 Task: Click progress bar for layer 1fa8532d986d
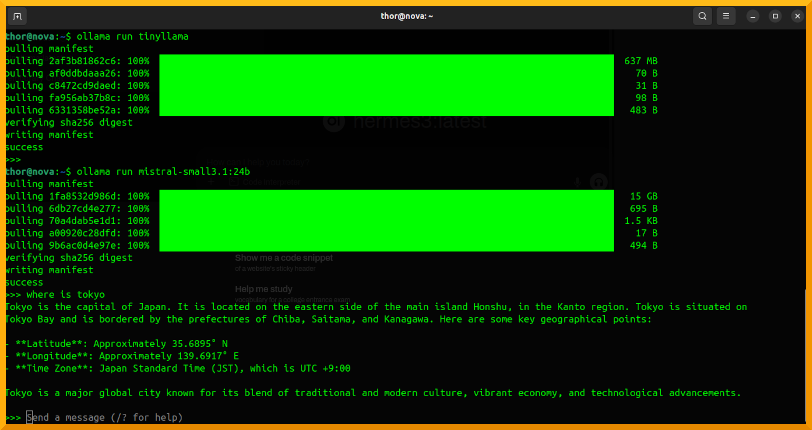point(386,196)
